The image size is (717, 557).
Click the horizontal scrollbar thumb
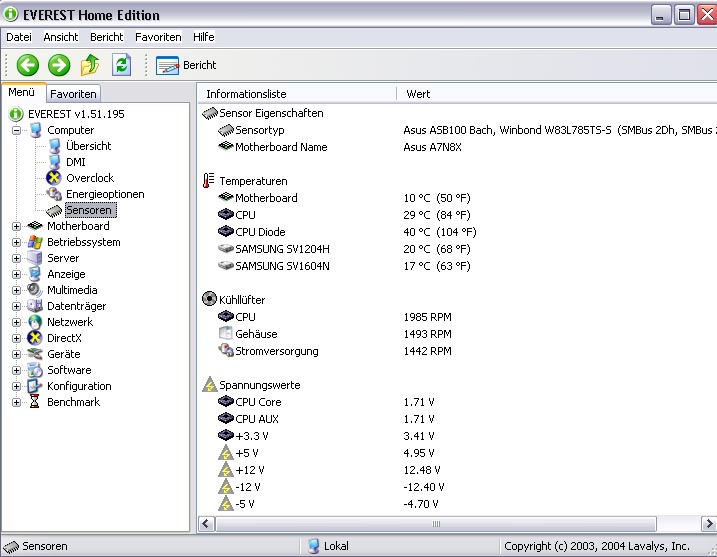click(x=436, y=524)
